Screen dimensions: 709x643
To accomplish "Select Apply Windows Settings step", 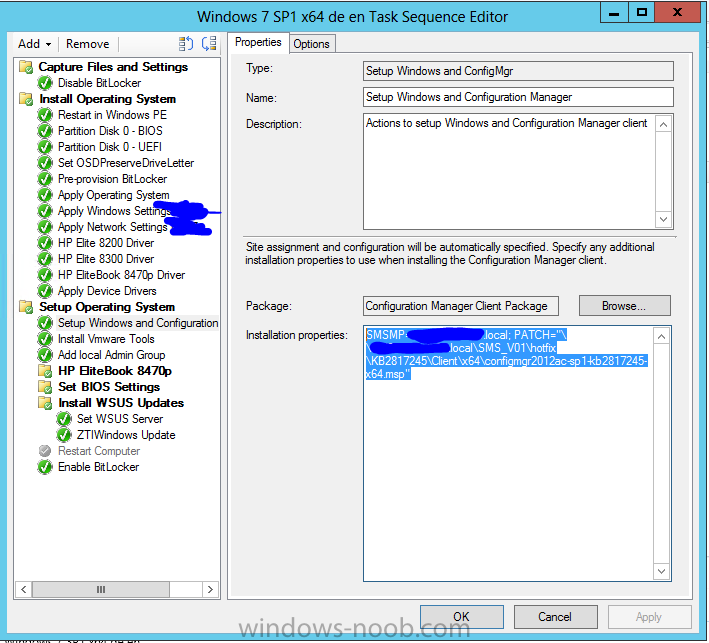I will tap(114, 211).
